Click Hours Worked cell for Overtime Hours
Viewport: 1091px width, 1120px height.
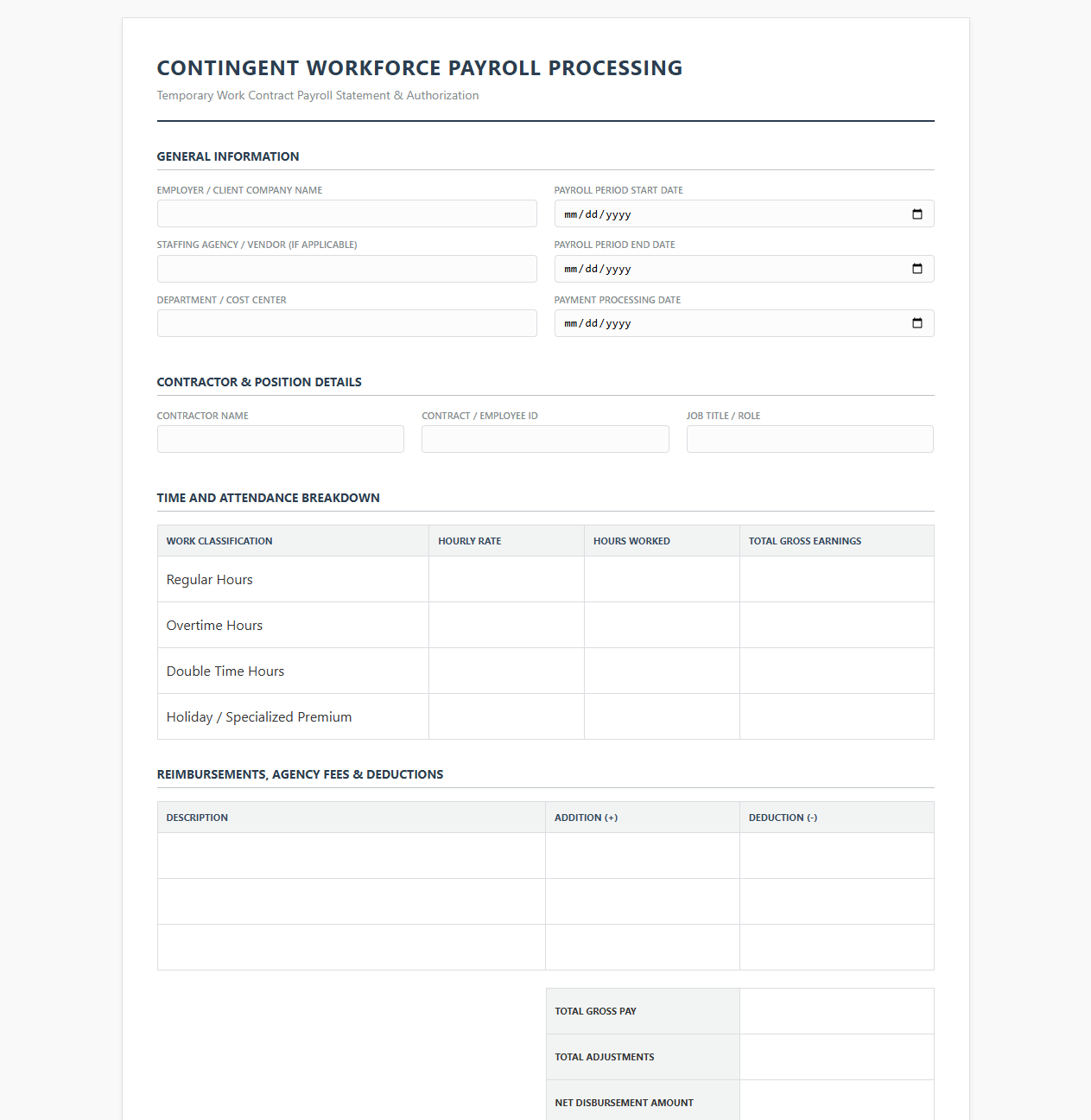click(662, 625)
